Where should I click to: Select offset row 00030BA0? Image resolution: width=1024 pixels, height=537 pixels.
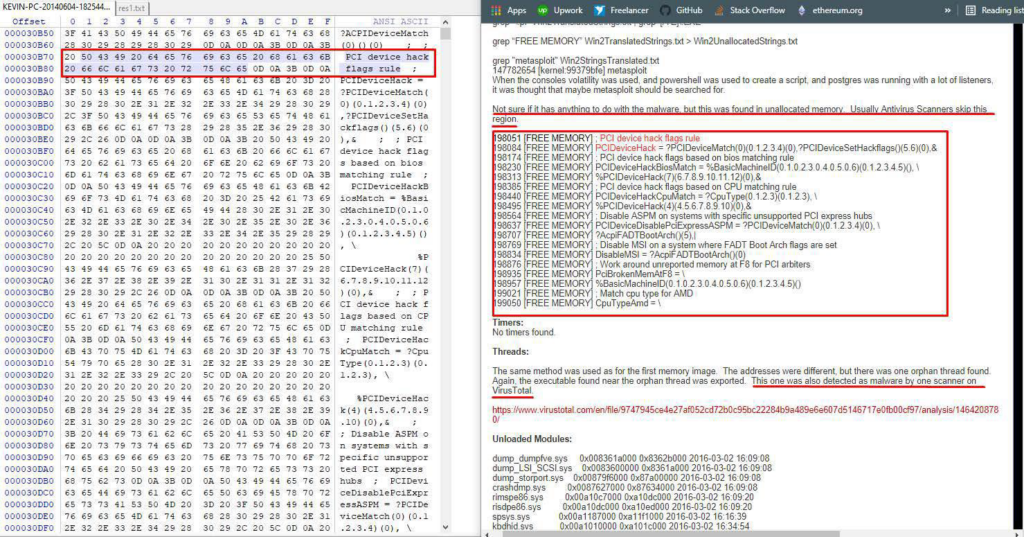(29, 92)
